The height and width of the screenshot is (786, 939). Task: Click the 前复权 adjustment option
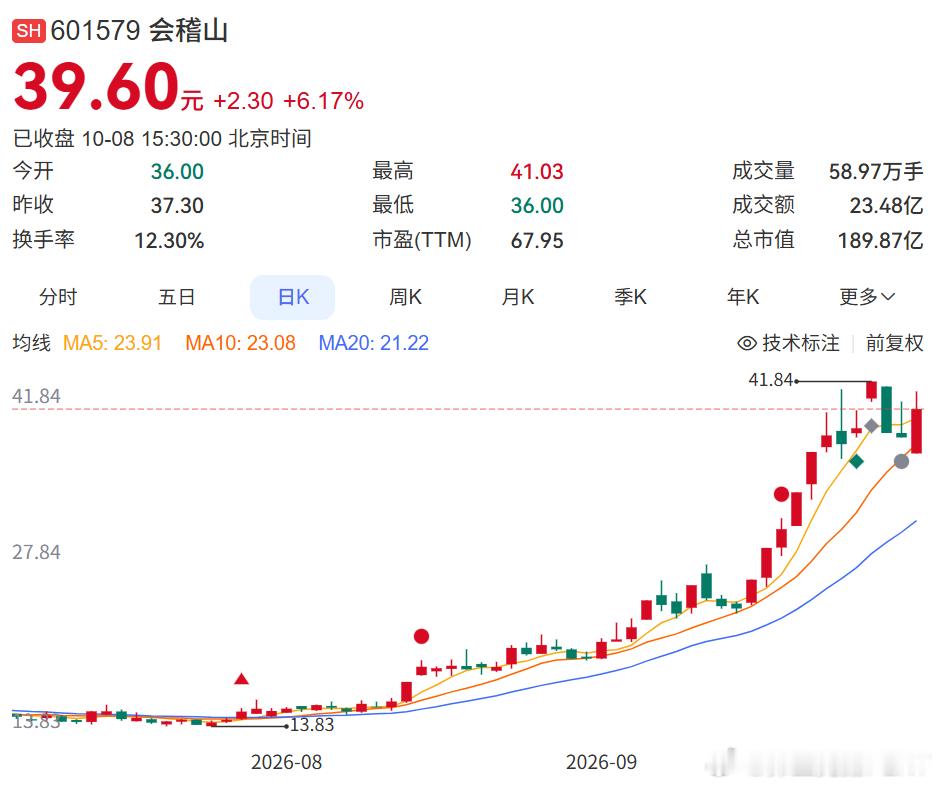[x=895, y=344]
